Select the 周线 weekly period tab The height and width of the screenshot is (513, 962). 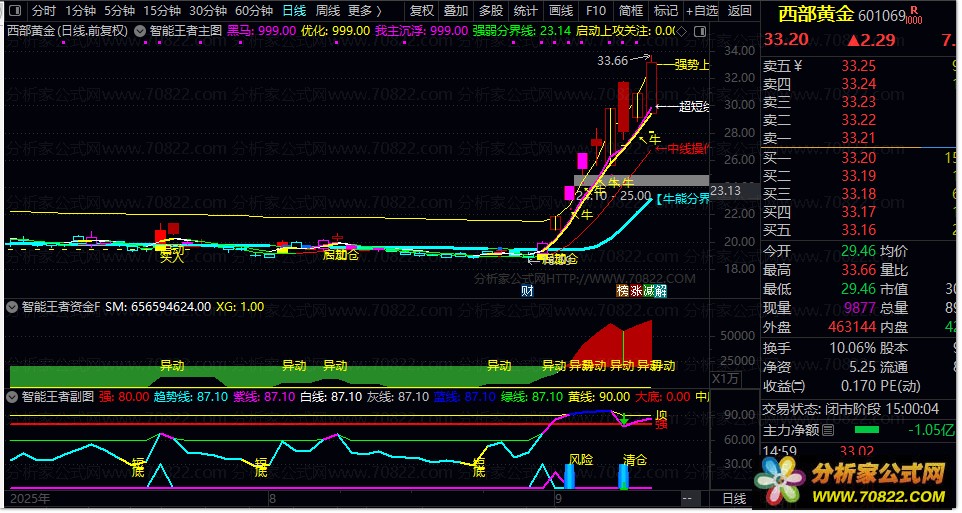(328, 10)
